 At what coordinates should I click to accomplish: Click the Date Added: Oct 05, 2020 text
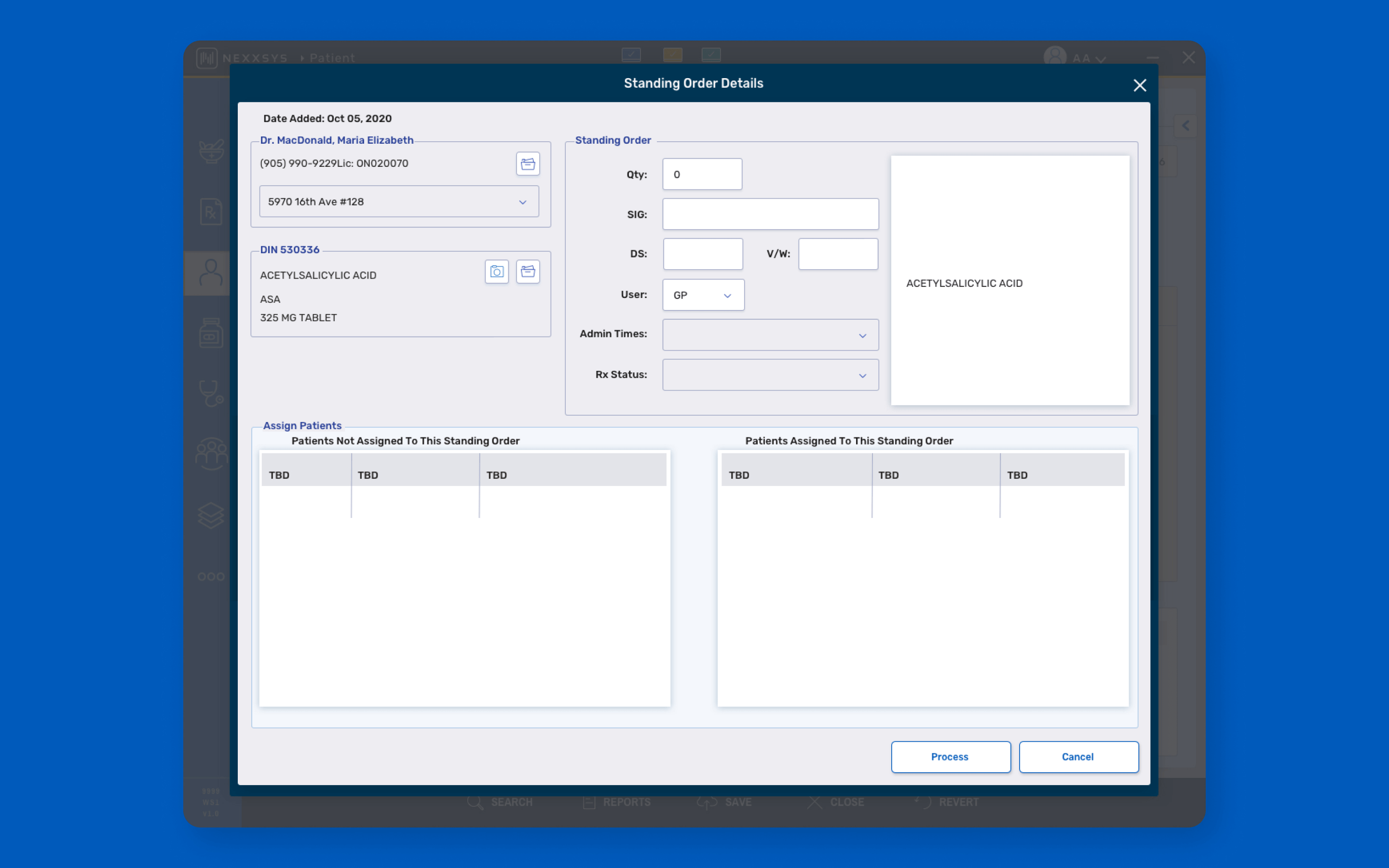pos(328,119)
